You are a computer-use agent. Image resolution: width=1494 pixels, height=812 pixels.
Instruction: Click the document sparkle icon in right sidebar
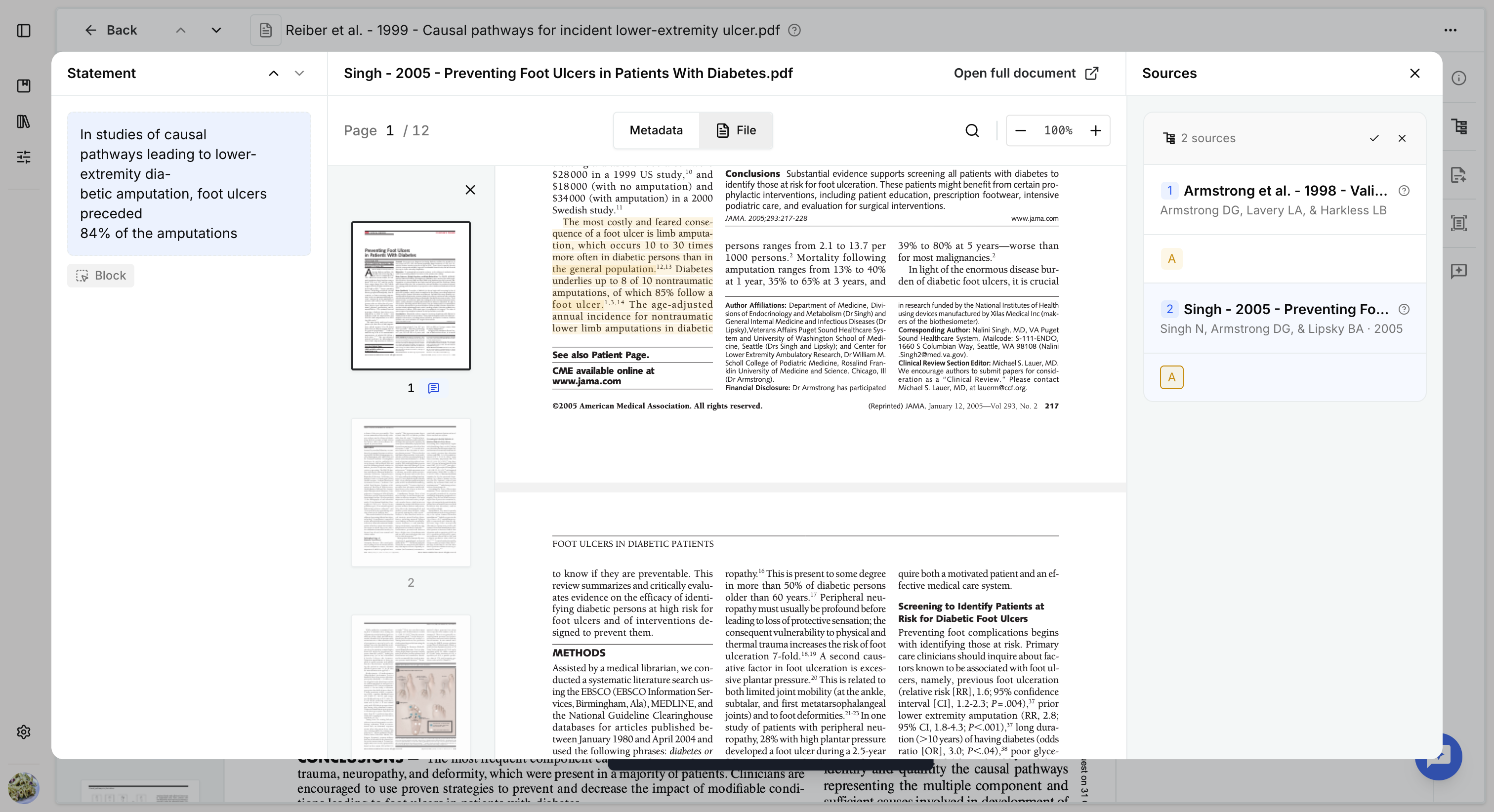pyautogui.click(x=1459, y=174)
